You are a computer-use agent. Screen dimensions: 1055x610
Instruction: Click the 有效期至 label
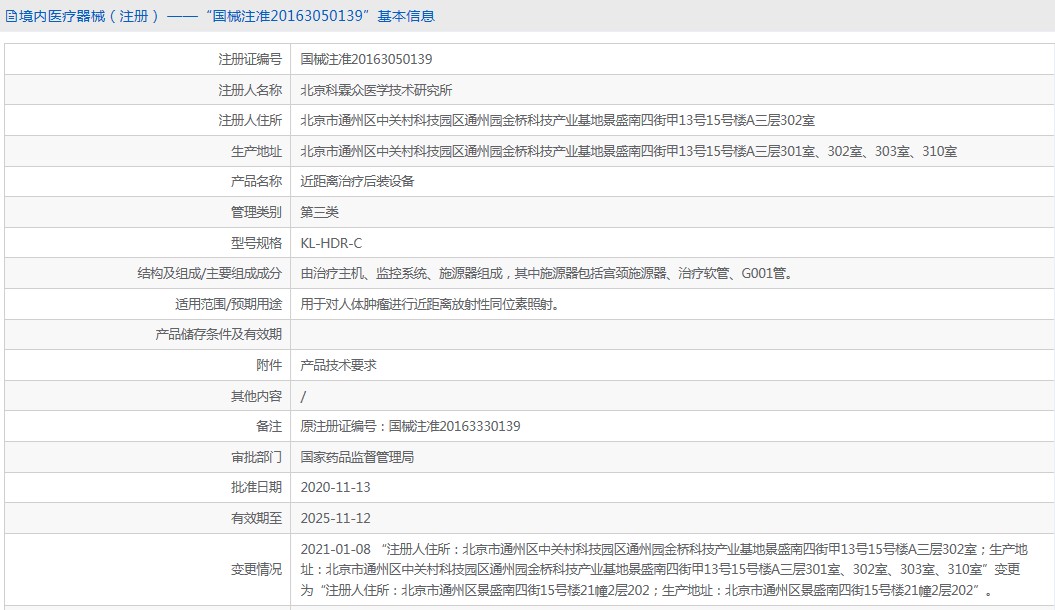tap(256, 519)
